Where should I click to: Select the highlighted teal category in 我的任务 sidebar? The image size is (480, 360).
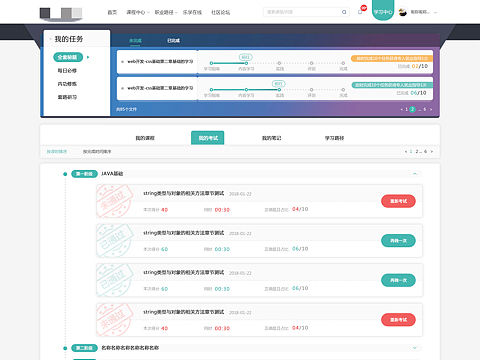[x=68, y=57]
